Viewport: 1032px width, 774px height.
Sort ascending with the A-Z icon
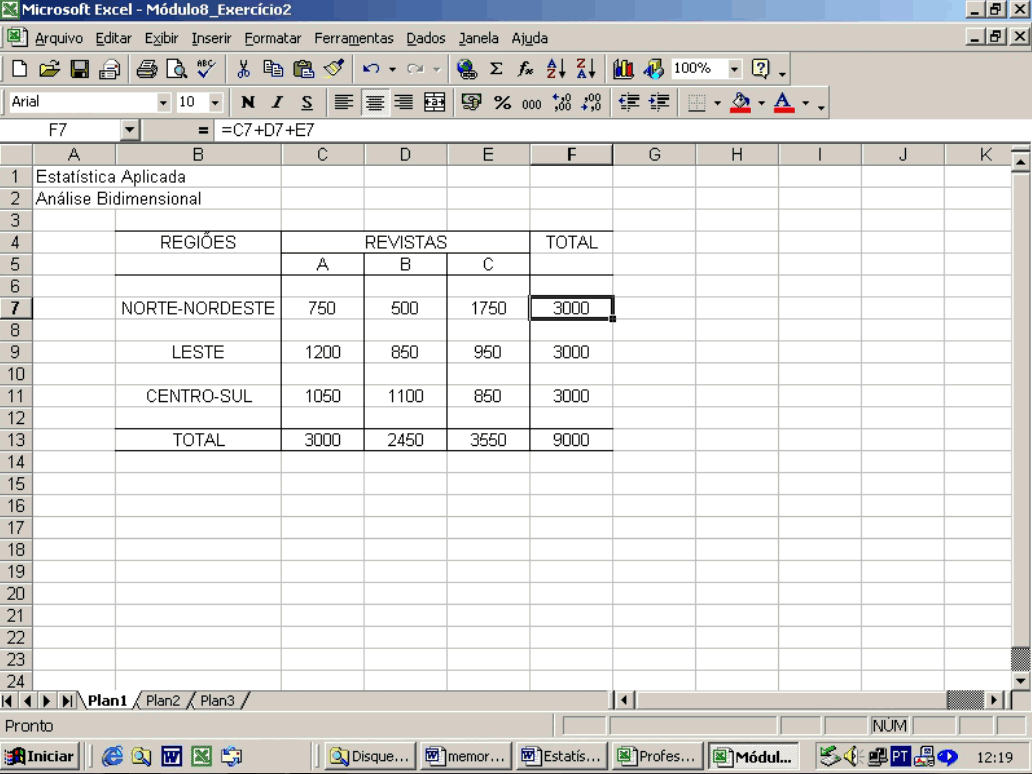[x=558, y=69]
